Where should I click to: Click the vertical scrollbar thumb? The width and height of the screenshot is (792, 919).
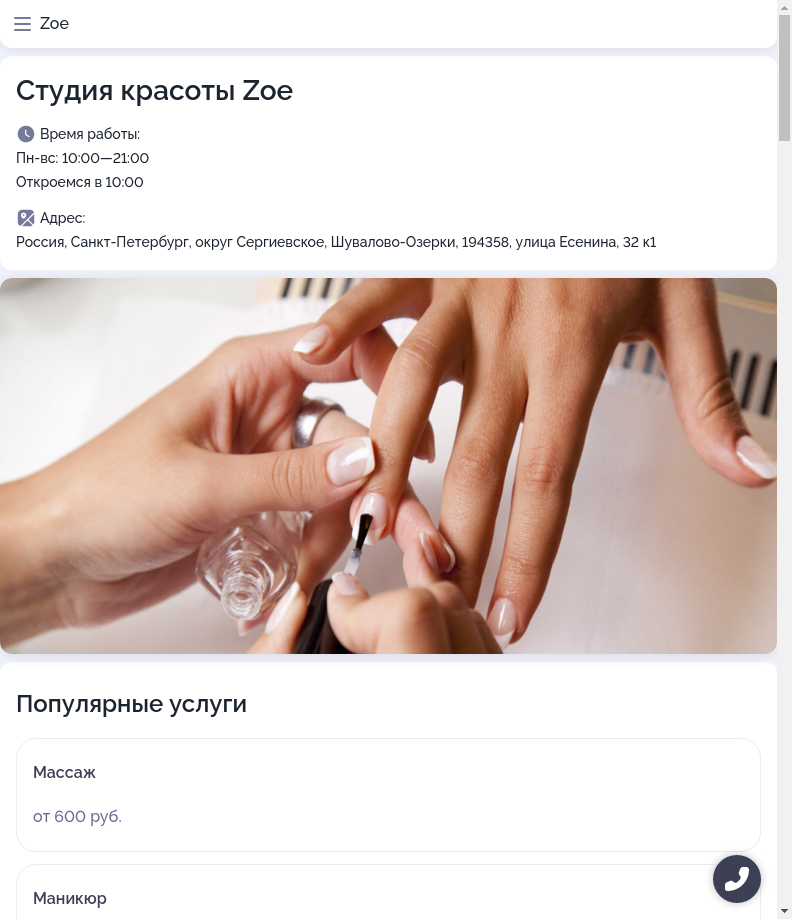pyautogui.click(x=784, y=78)
